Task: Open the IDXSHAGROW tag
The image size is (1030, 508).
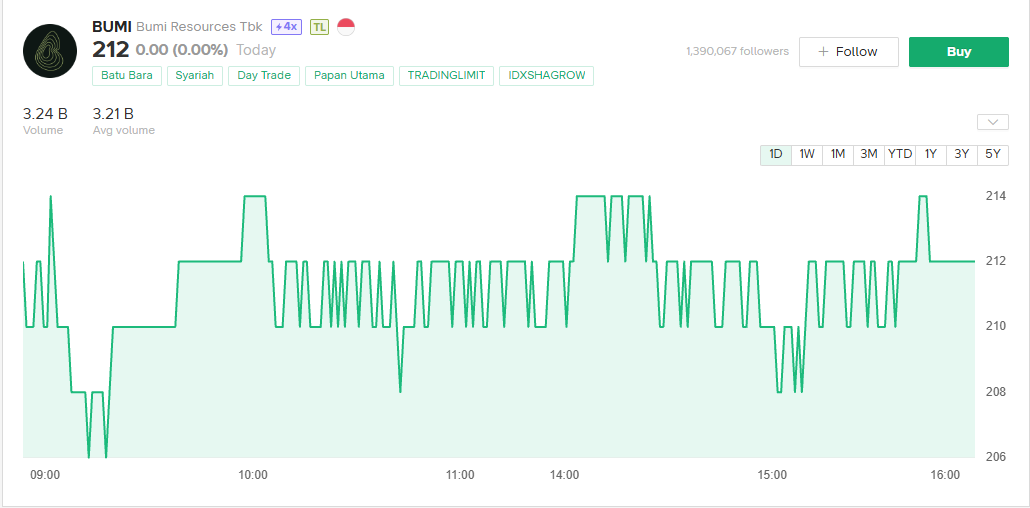Action: point(547,76)
